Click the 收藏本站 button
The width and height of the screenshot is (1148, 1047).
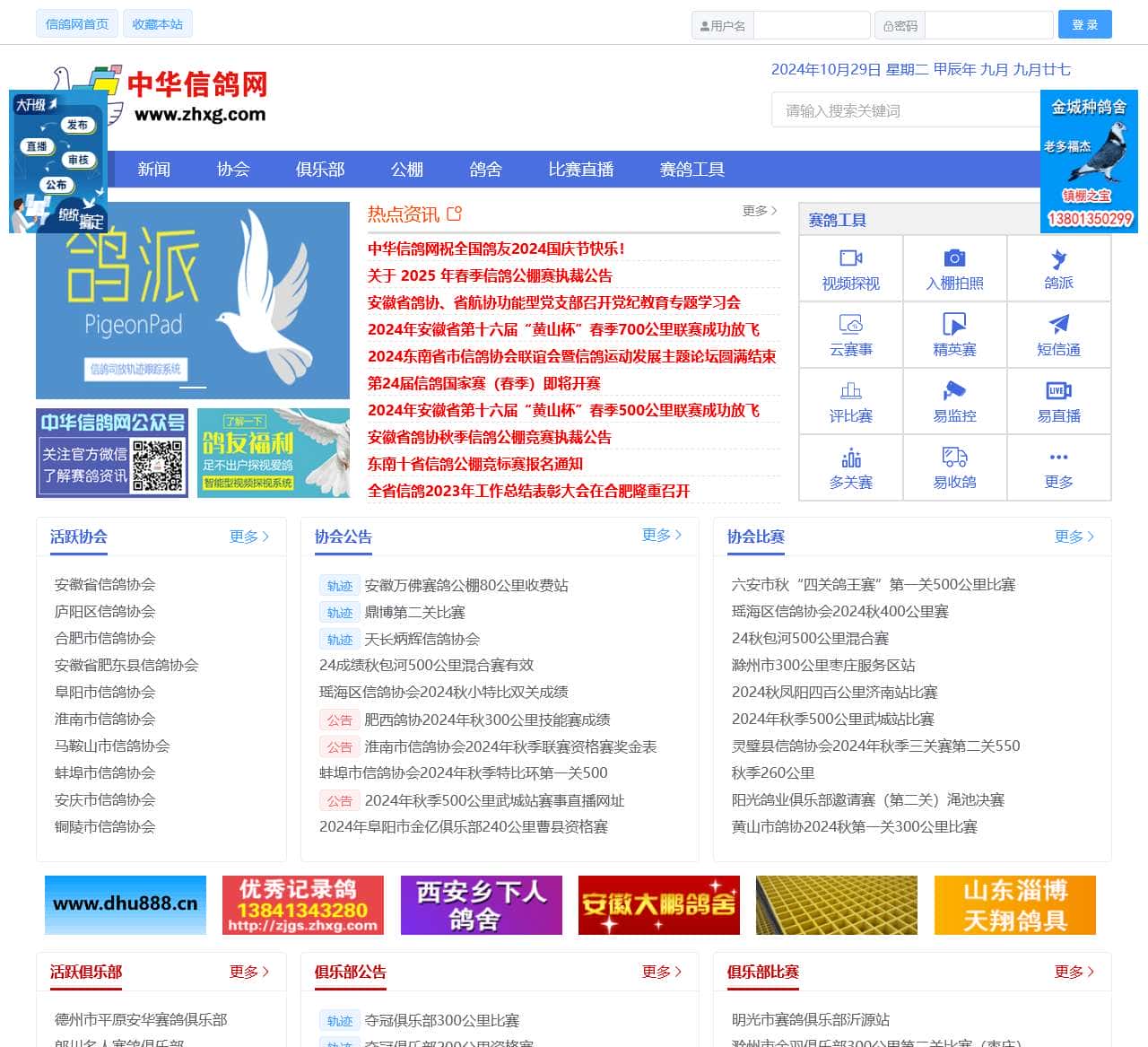pyautogui.click(x=157, y=24)
